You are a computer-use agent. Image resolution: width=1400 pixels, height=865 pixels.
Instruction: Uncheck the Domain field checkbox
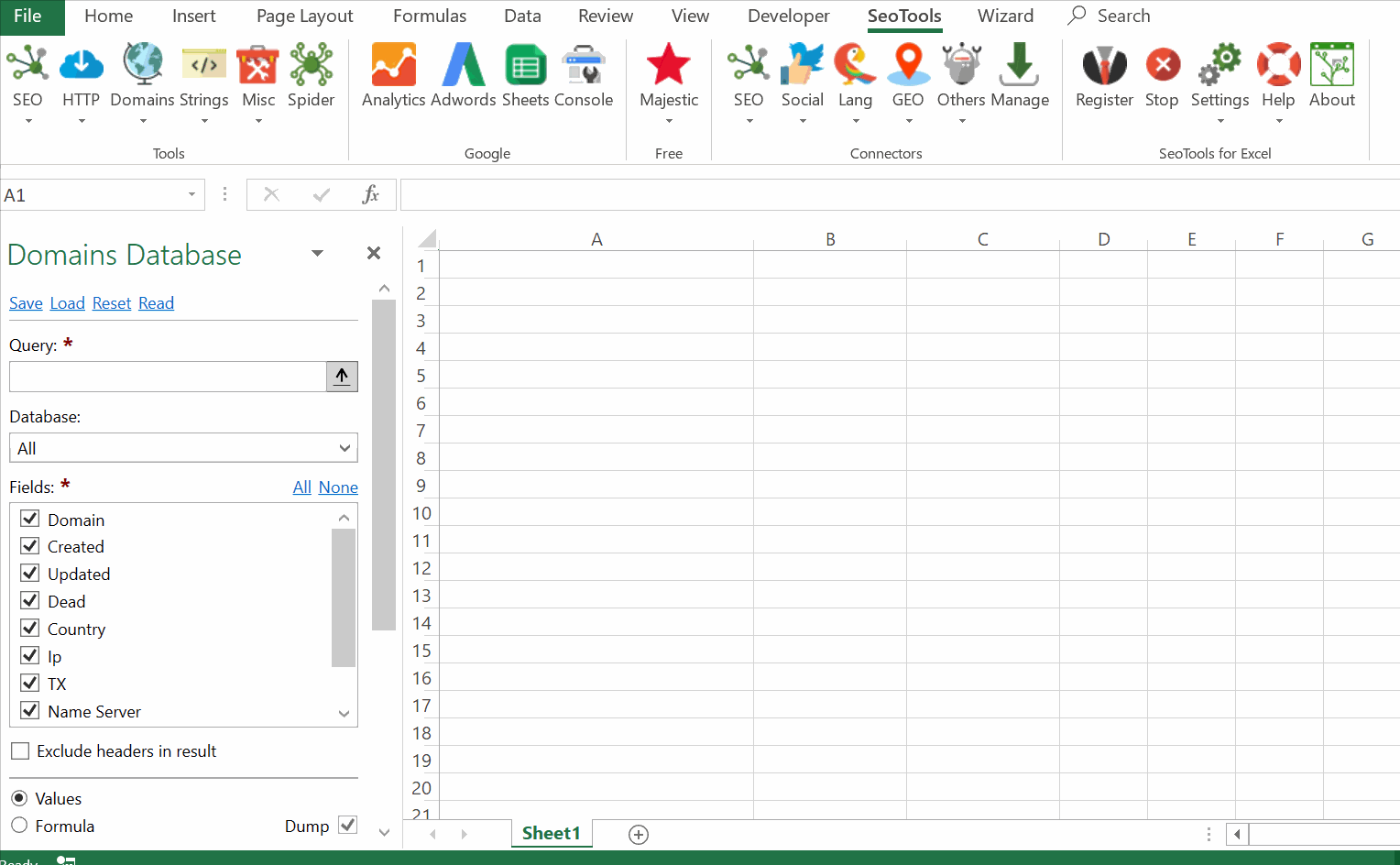[30, 519]
